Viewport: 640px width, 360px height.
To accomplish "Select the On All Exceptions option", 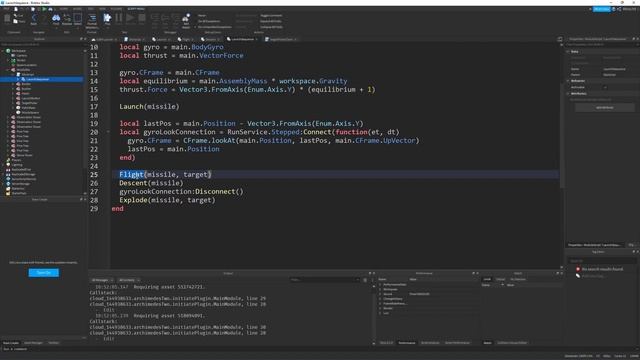I will pyautogui.click(x=209, y=21).
